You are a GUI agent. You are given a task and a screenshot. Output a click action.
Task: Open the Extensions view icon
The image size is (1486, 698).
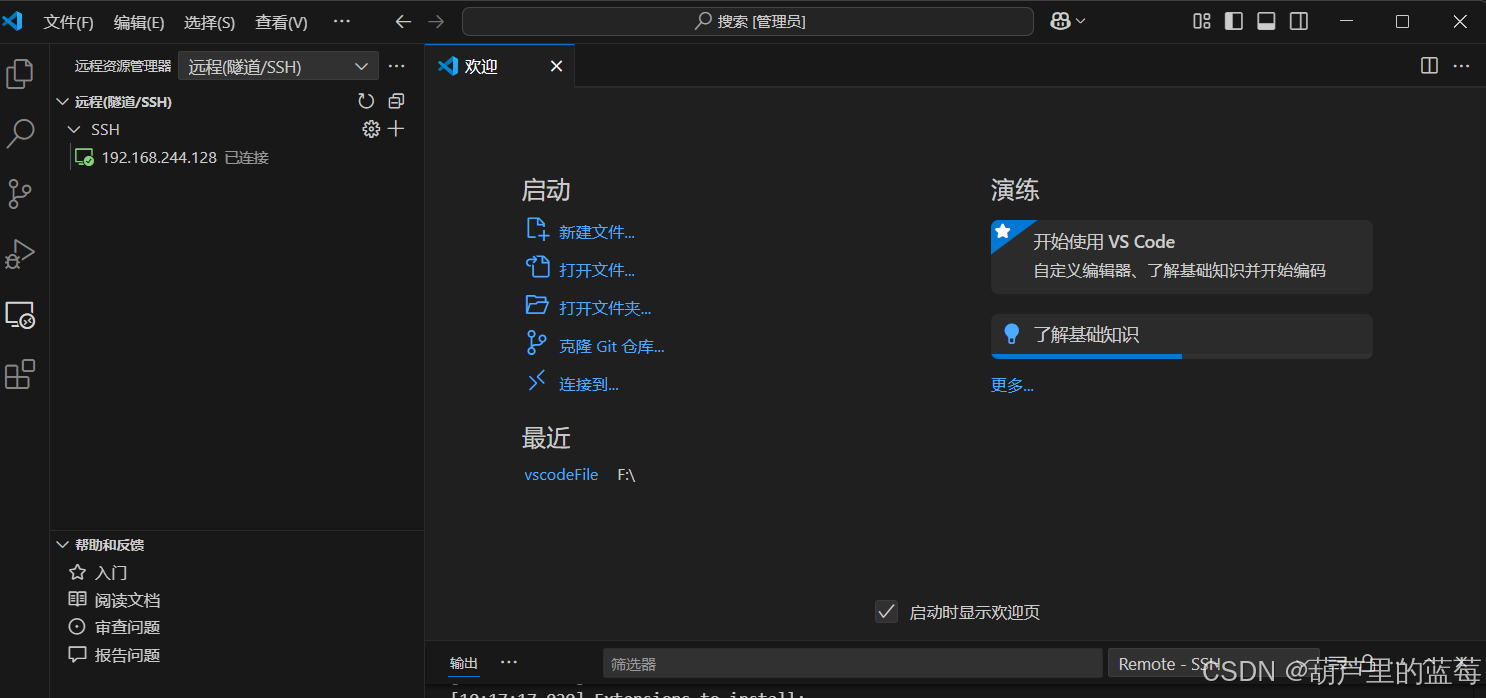[x=20, y=375]
